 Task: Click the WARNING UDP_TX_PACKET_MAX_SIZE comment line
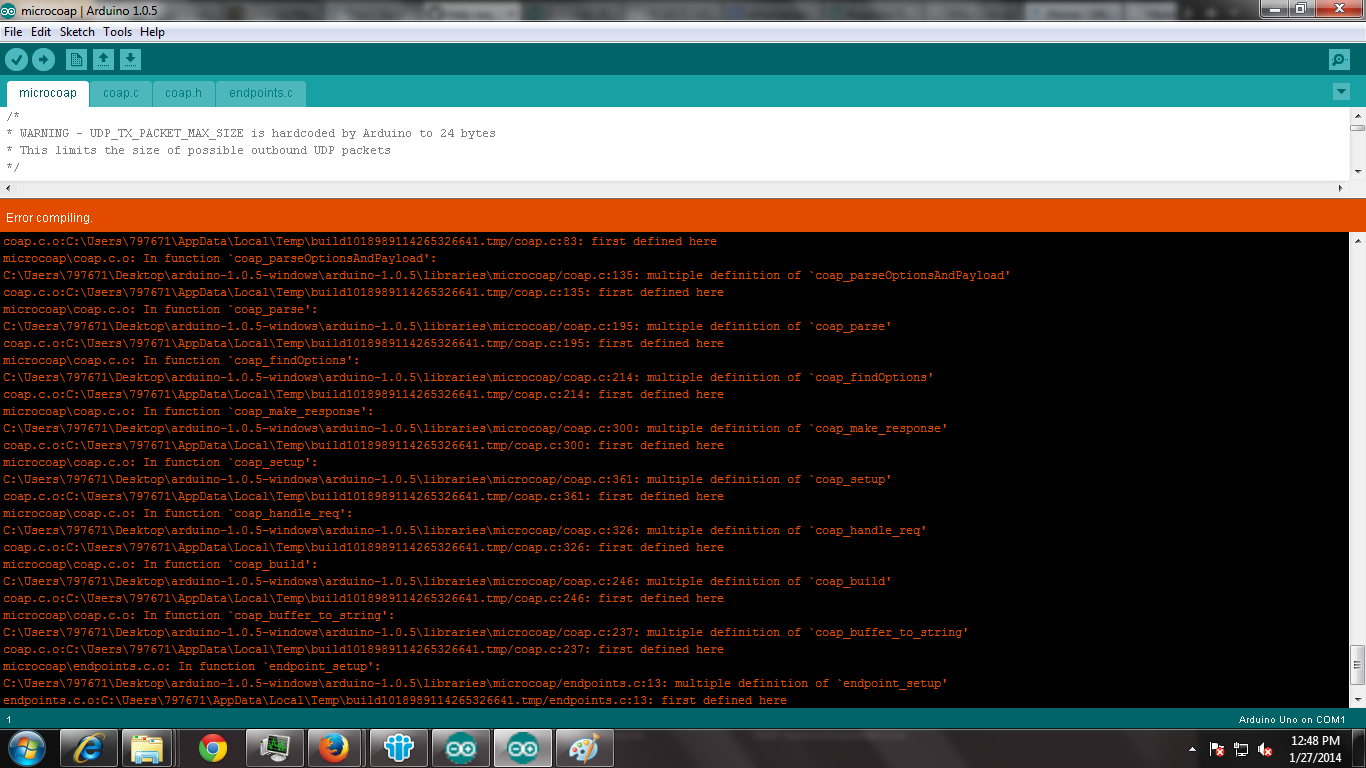click(x=251, y=133)
